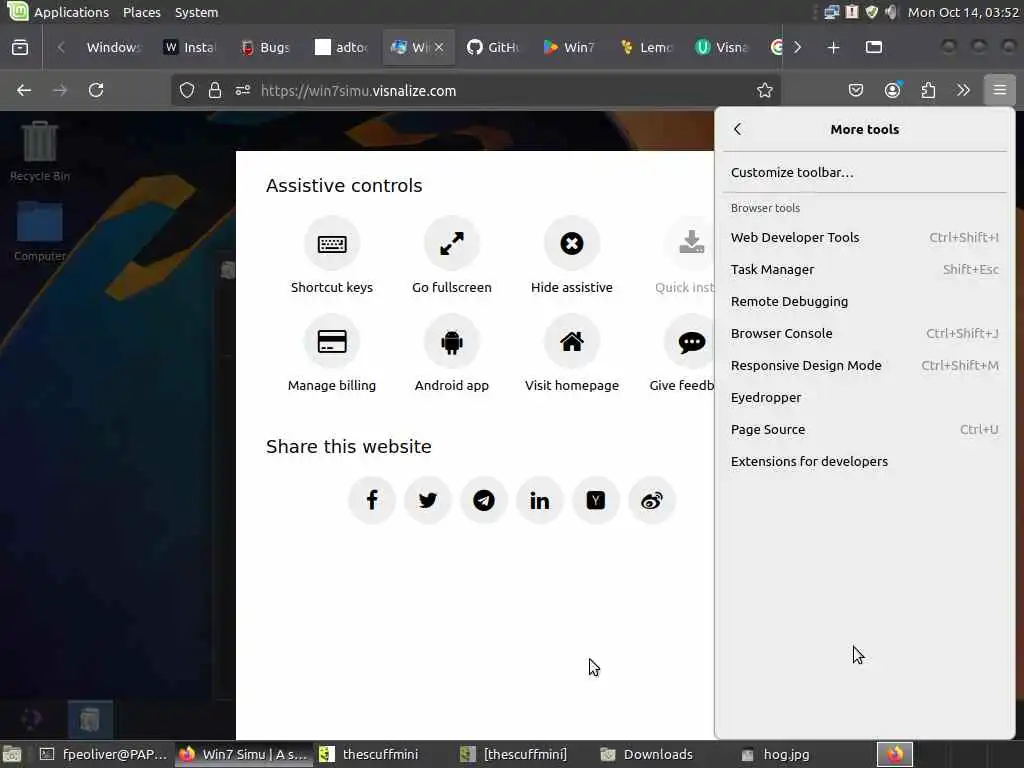Go back from the More tools submenu
This screenshot has width=1024, height=768.
pos(737,129)
